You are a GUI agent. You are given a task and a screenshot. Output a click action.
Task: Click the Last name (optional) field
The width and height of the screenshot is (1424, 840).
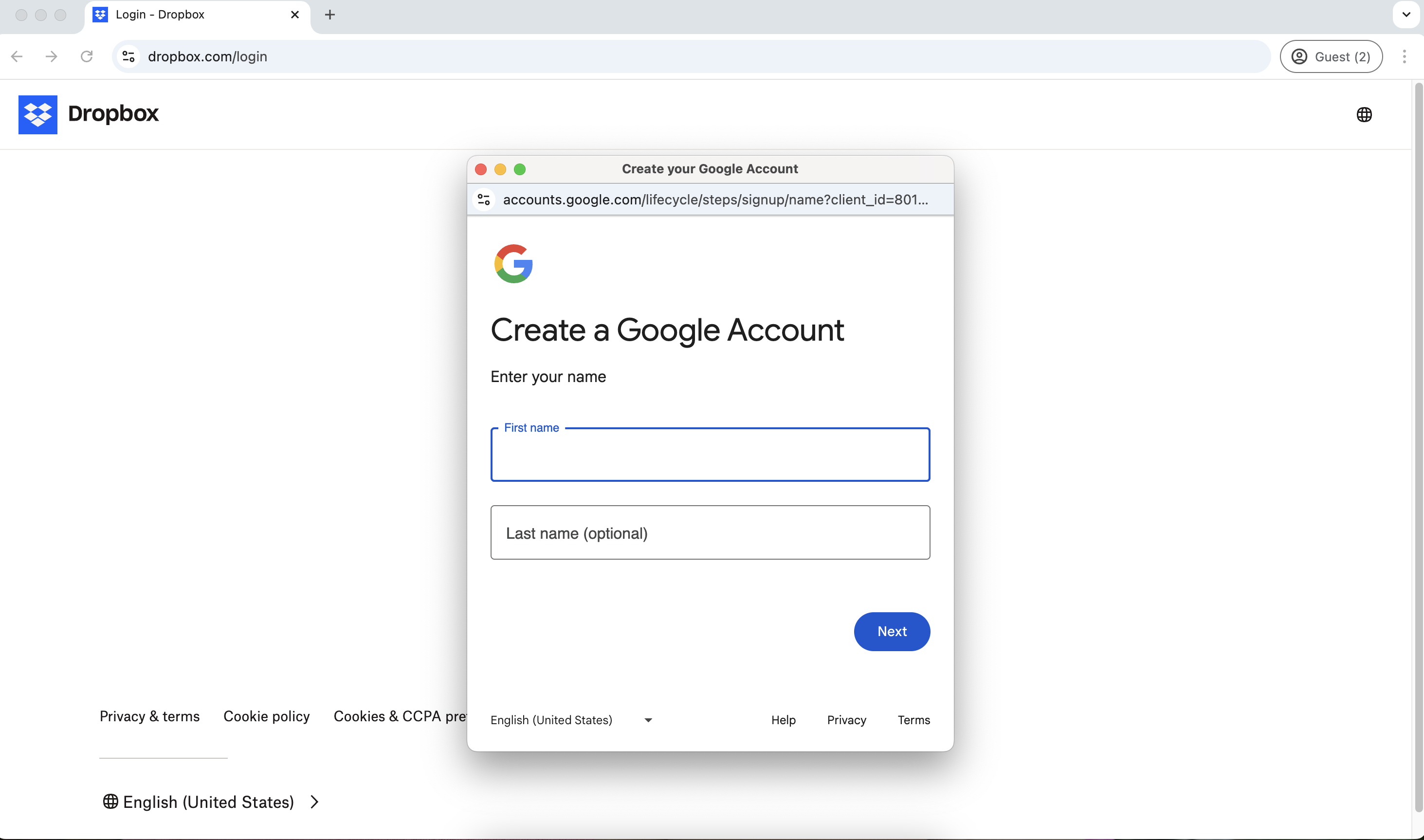pyautogui.click(x=710, y=532)
